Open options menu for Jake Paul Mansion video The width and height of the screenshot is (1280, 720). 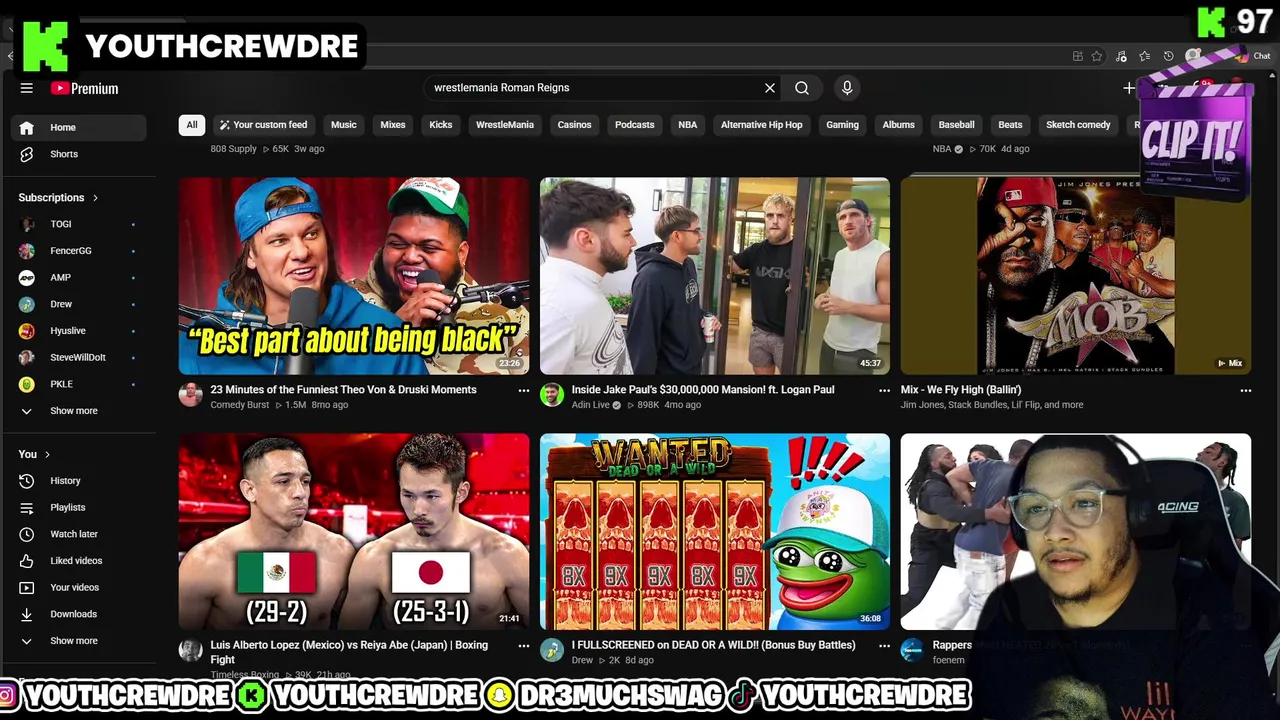point(884,391)
